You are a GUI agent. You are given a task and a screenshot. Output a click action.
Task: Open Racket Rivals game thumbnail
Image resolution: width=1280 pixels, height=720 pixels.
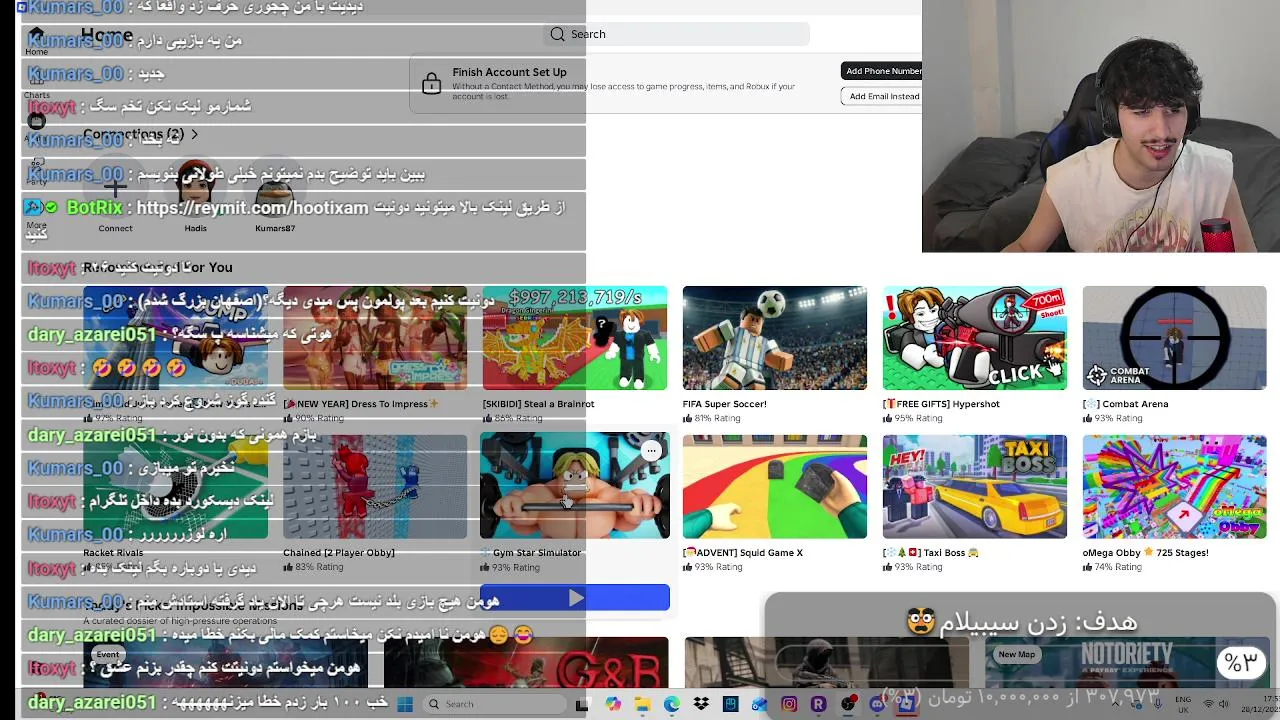pyautogui.click(x=175, y=486)
